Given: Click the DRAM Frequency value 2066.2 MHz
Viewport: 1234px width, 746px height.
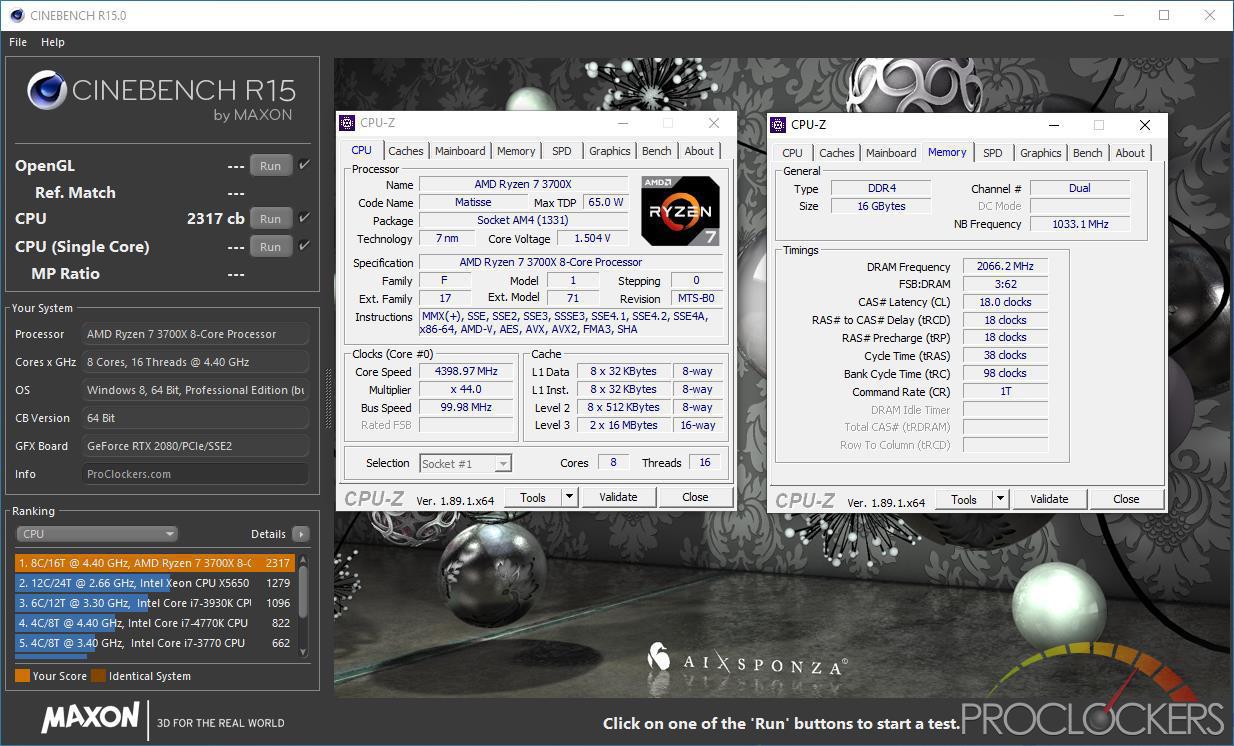Looking at the screenshot, I should [1005, 267].
